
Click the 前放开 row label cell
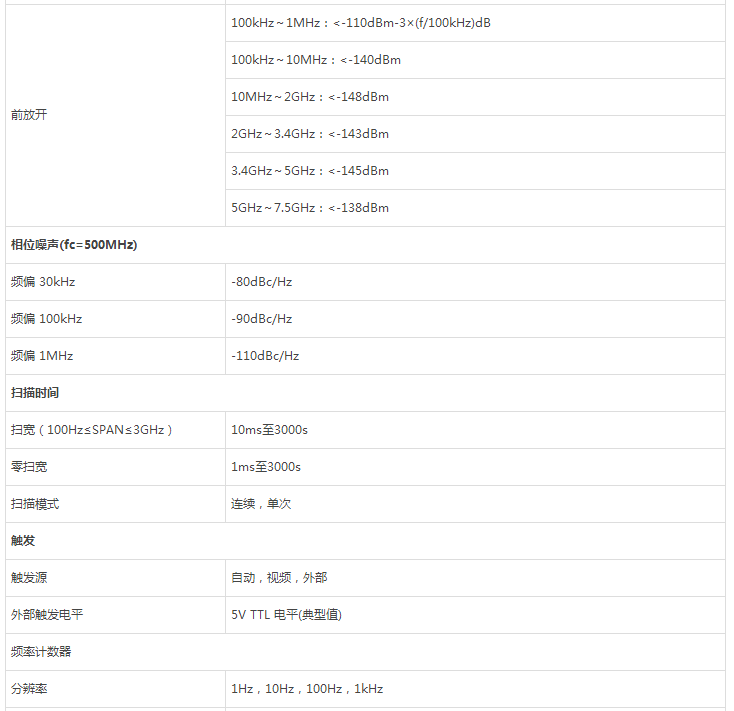[29, 115]
